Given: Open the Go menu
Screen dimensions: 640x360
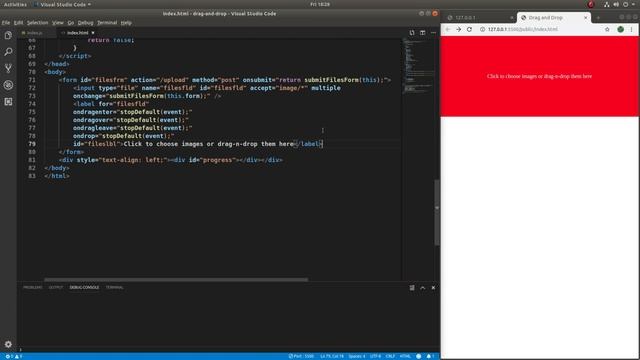Looking at the screenshot, I should (71, 23).
